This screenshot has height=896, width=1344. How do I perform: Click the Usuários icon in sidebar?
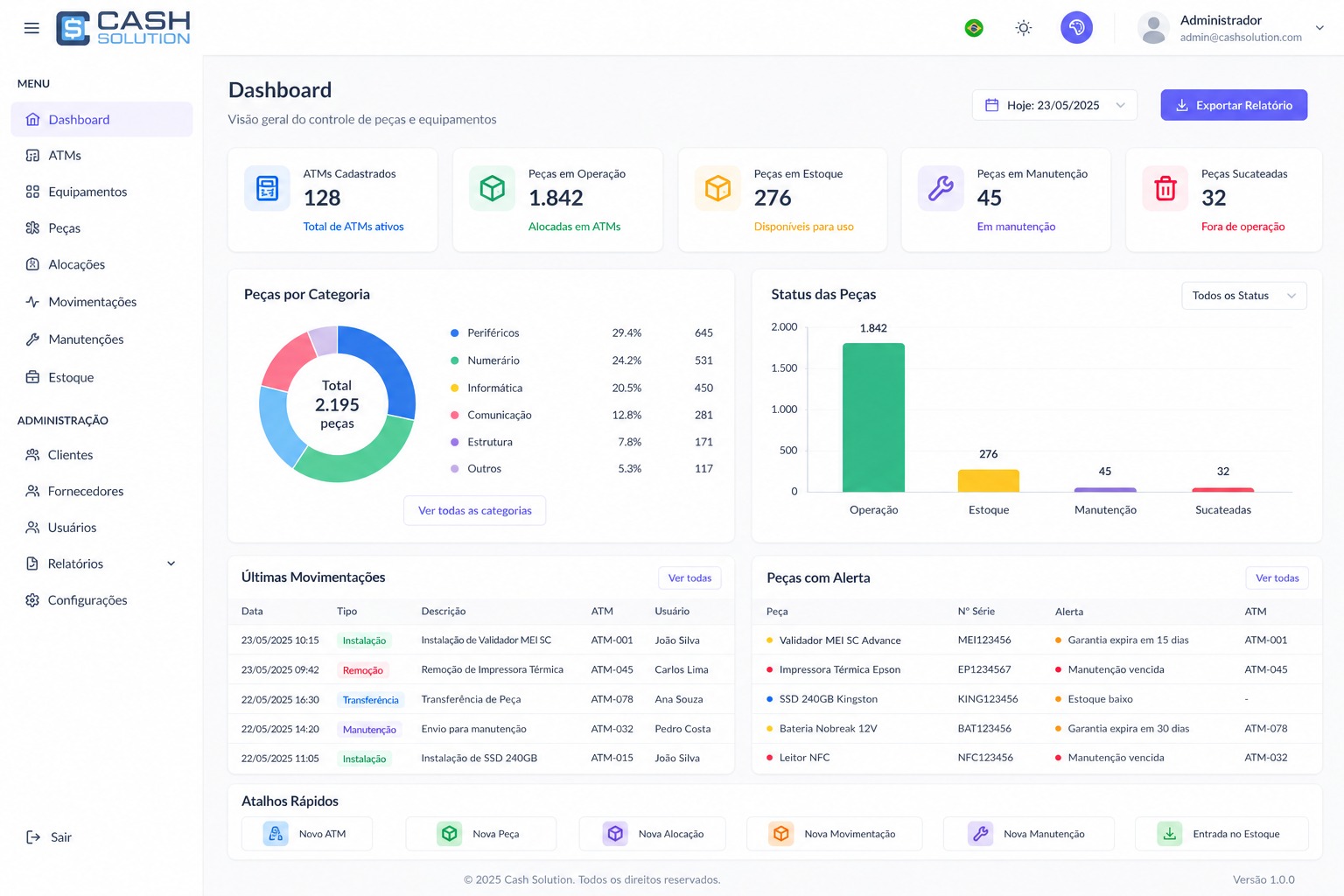32,528
